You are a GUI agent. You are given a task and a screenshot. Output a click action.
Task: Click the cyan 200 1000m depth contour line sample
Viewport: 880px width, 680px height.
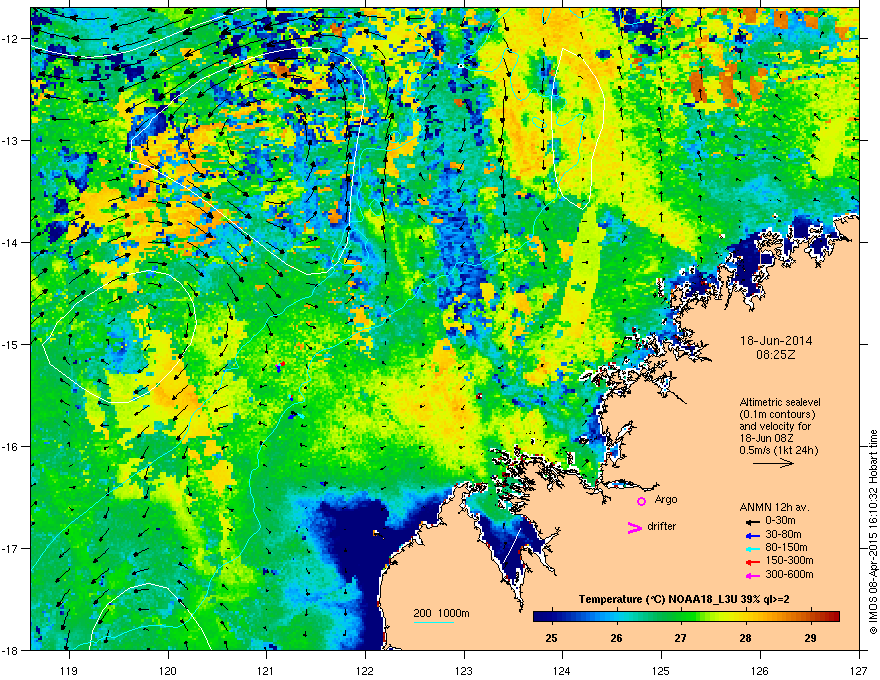click(x=434, y=622)
